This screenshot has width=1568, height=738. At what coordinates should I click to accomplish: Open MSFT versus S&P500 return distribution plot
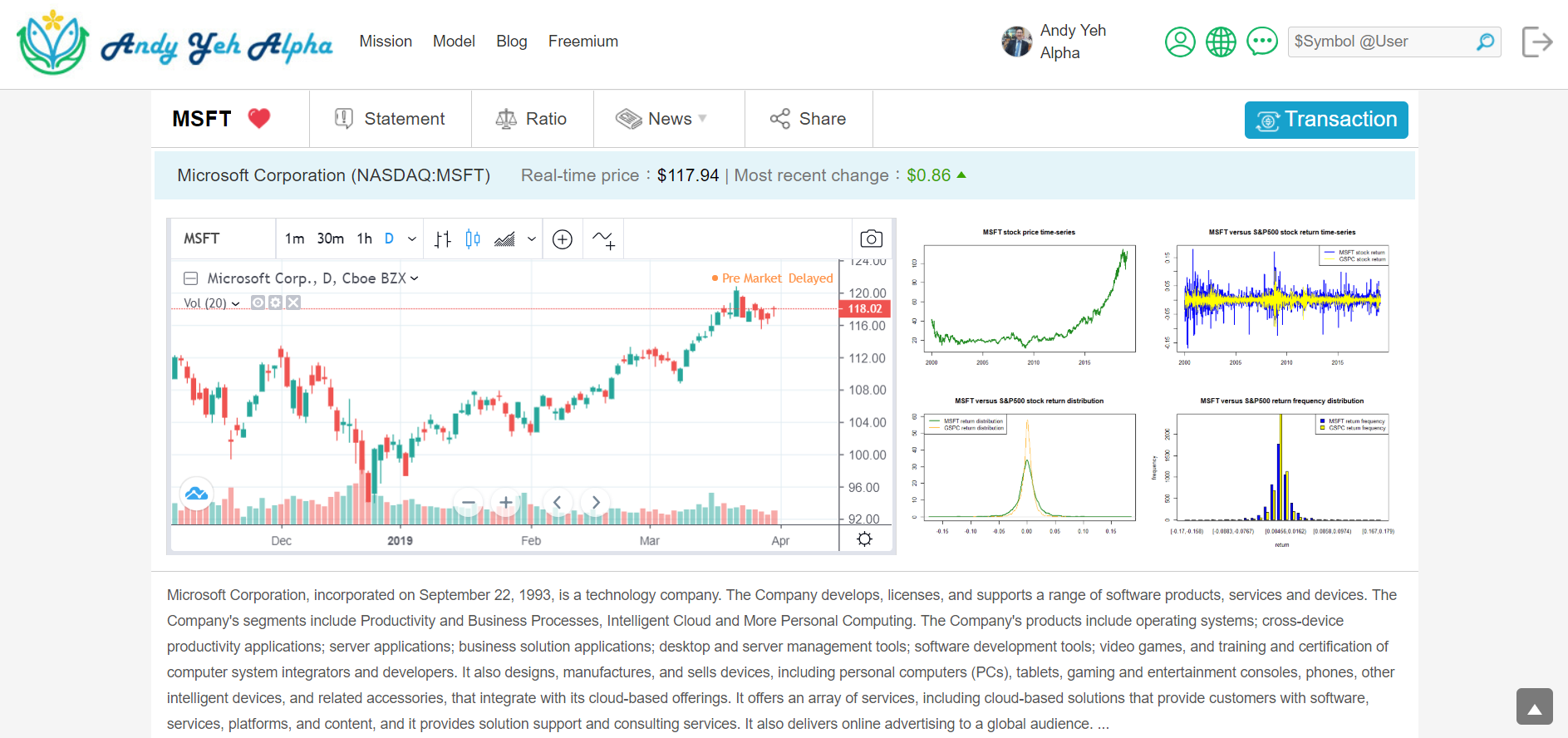point(1029,467)
